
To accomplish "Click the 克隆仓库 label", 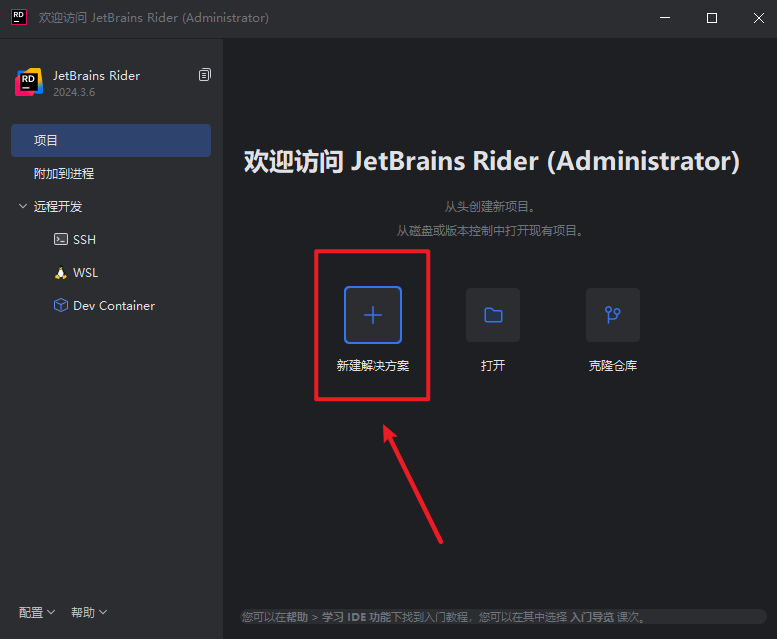I will pos(613,366).
